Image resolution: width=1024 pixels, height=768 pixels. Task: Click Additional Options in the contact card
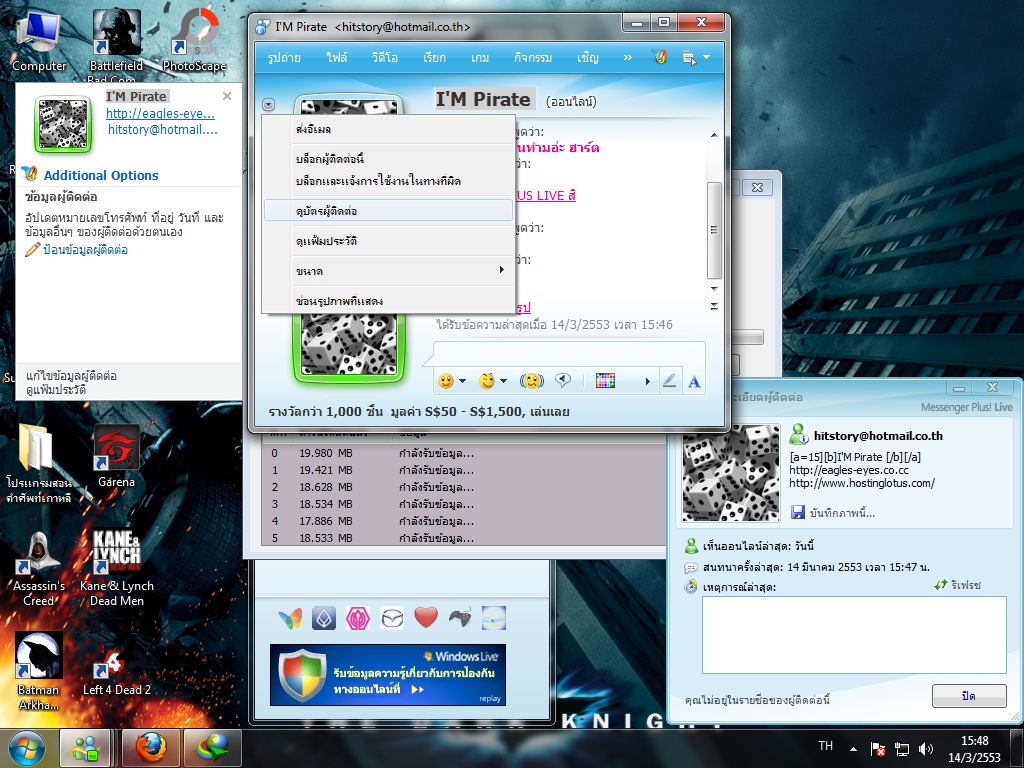[101, 175]
